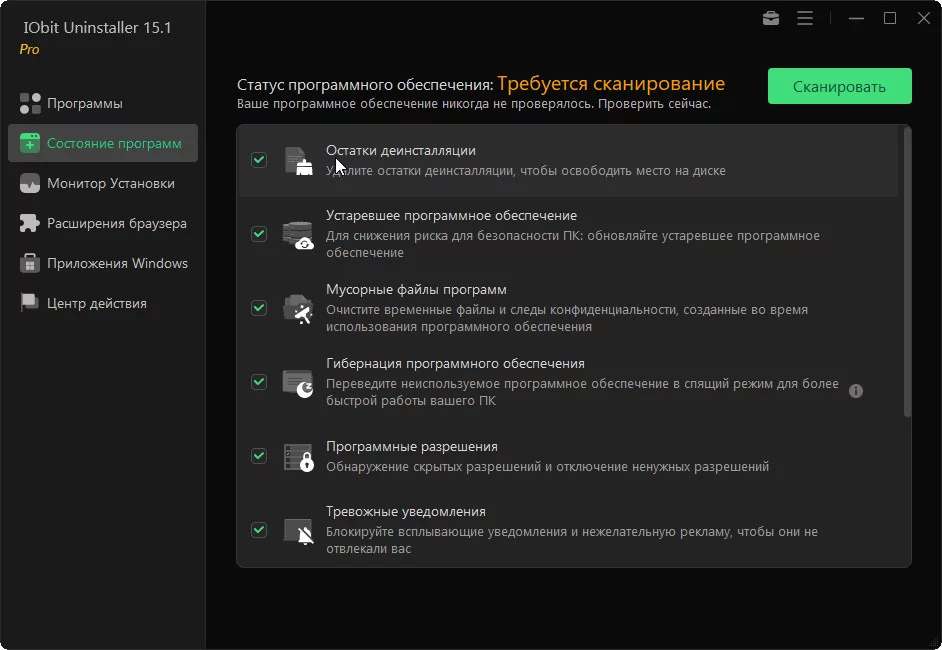This screenshot has width=942, height=650.
Task: Uncheck the Тревожные уведомления checkbox
Action: tap(259, 530)
